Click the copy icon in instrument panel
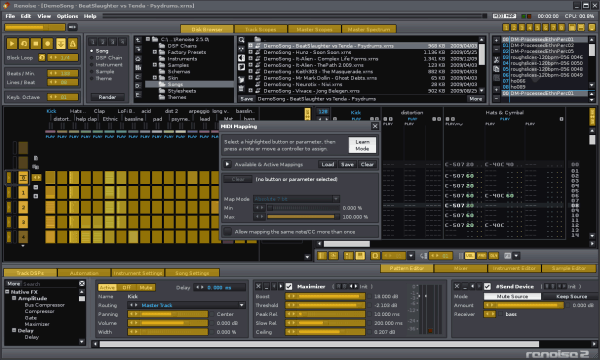 pyautogui.click(x=496, y=69)
